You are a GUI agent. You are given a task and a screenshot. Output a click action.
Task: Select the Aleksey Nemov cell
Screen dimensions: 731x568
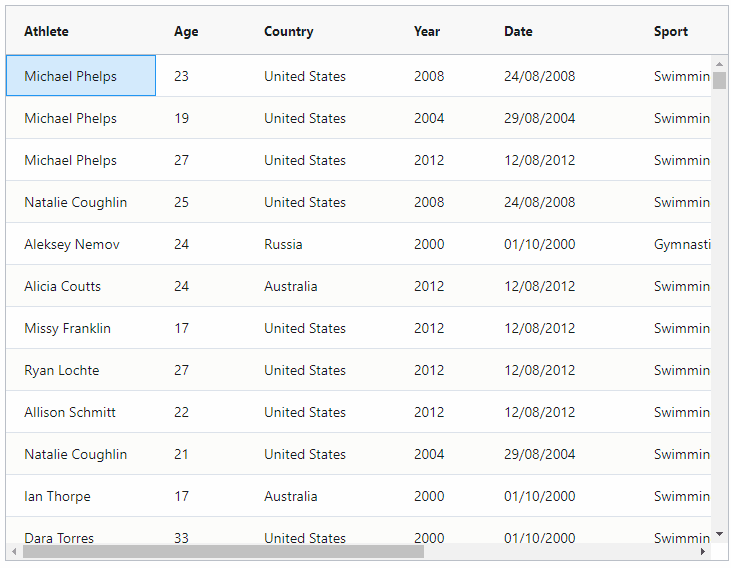pyautogui.click(x=72, y=244)
